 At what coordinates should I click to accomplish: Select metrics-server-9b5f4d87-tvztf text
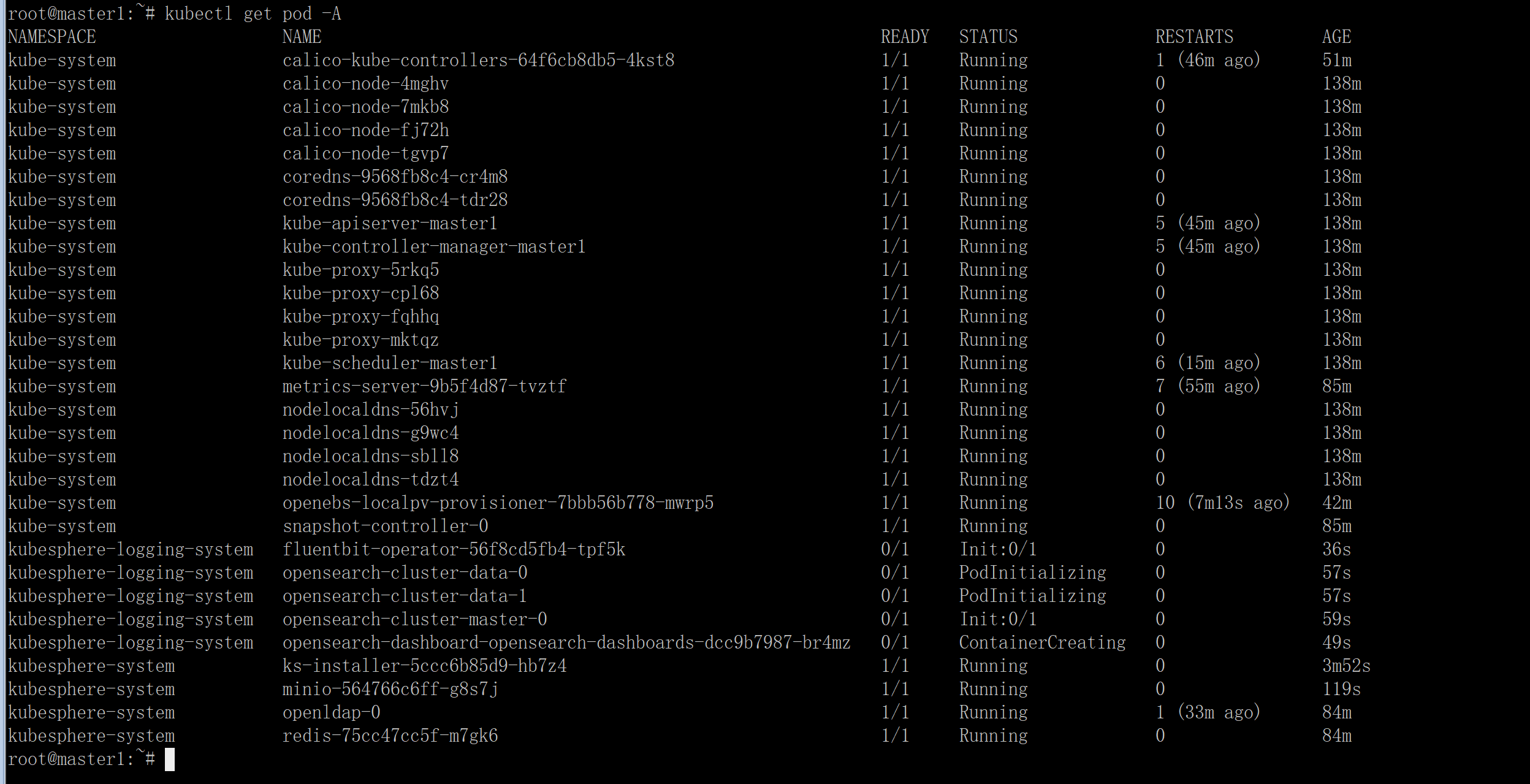tap(424, 386)
